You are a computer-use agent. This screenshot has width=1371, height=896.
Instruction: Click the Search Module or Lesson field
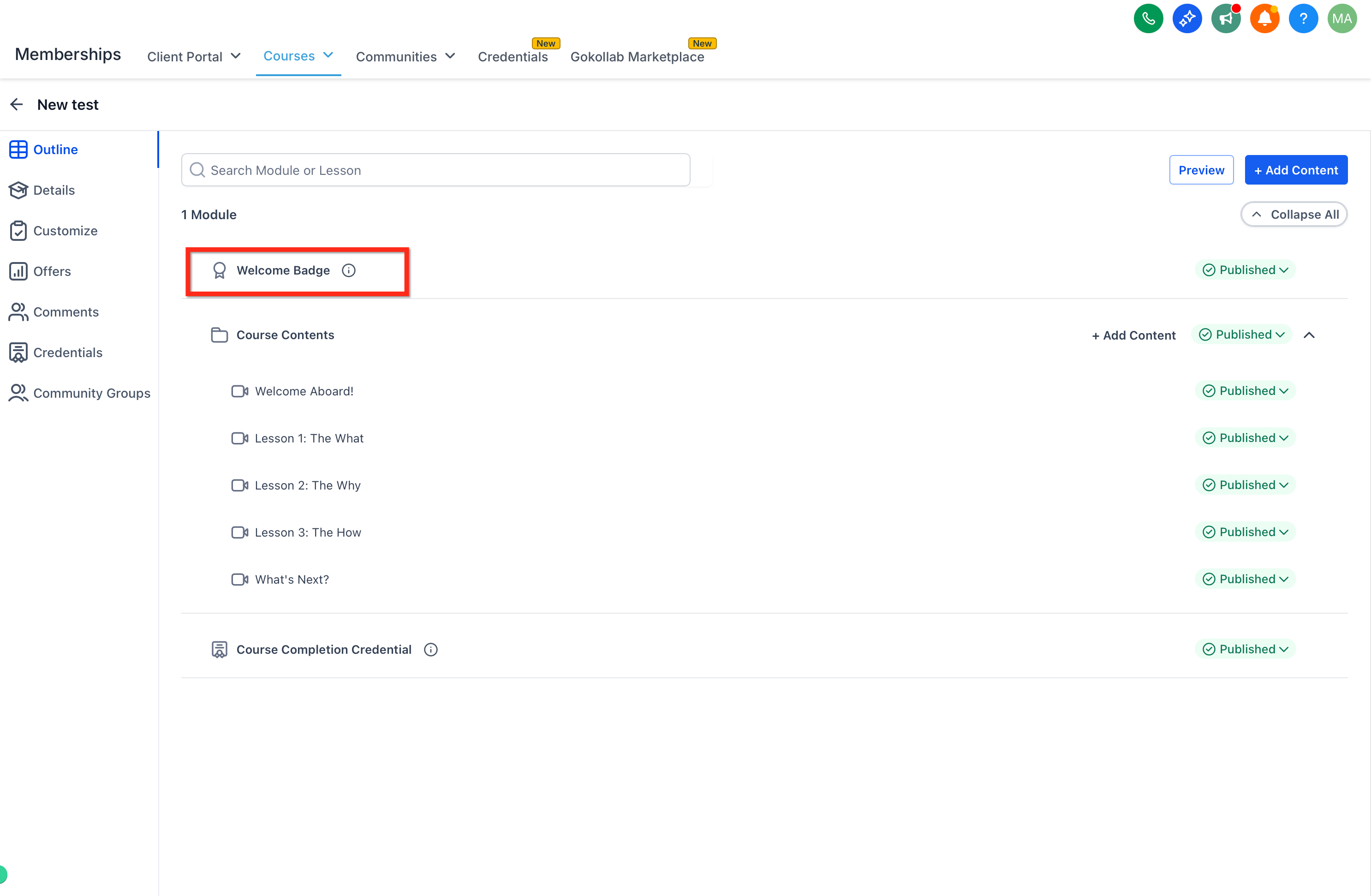coord(435,170)
